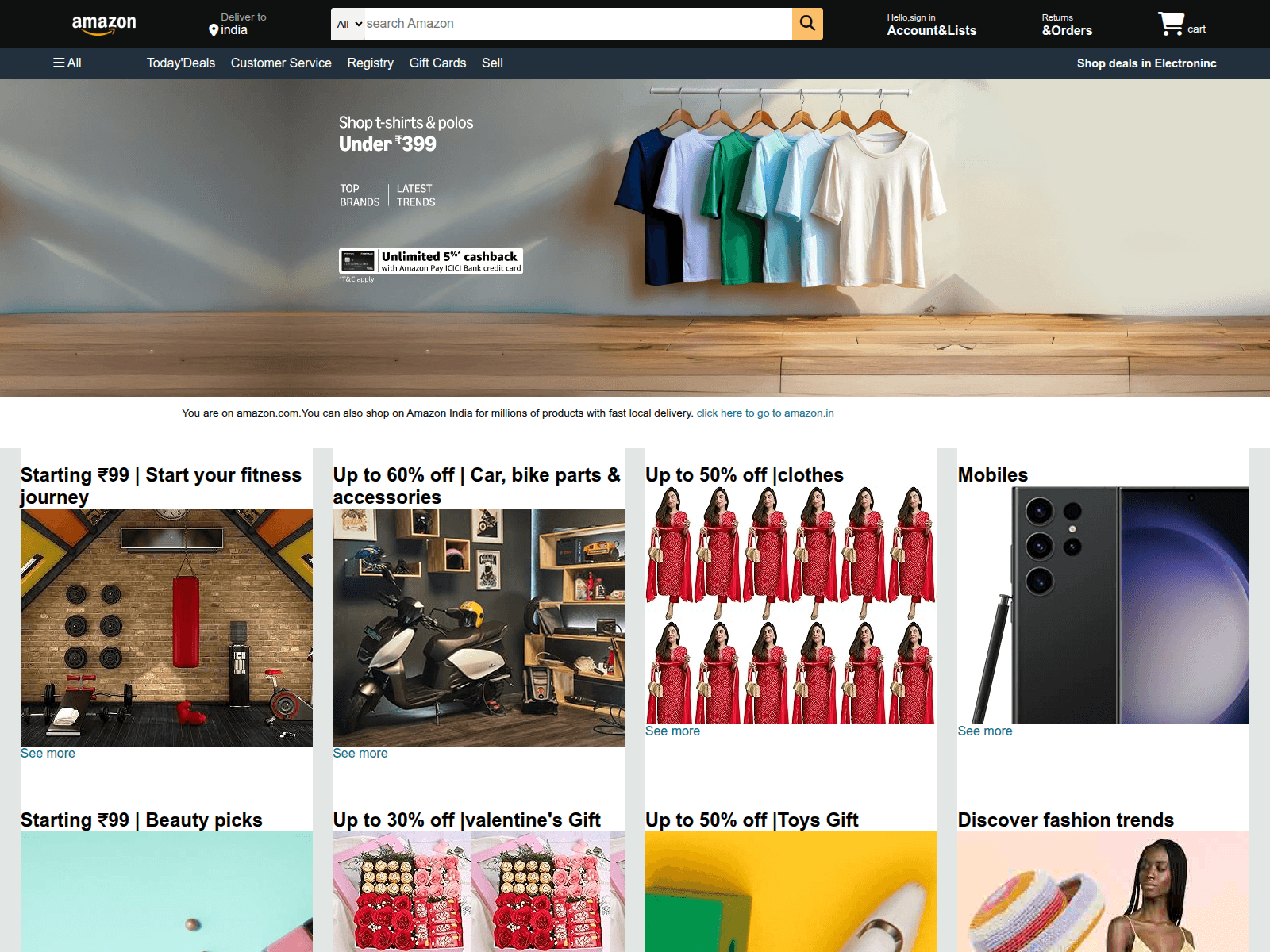Open the red clothes product image

[x=791, y=605]
